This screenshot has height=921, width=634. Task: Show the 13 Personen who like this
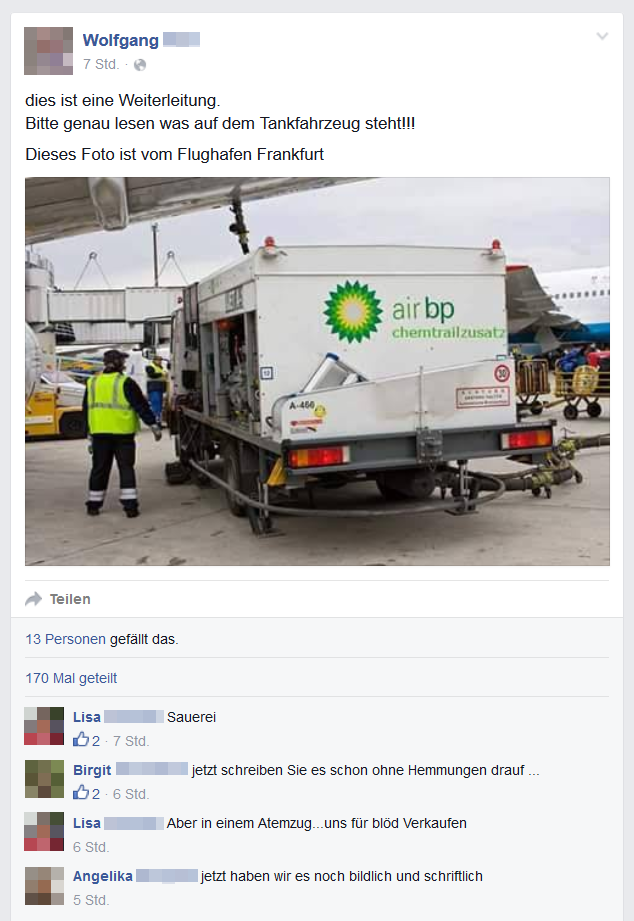[65, 639]
